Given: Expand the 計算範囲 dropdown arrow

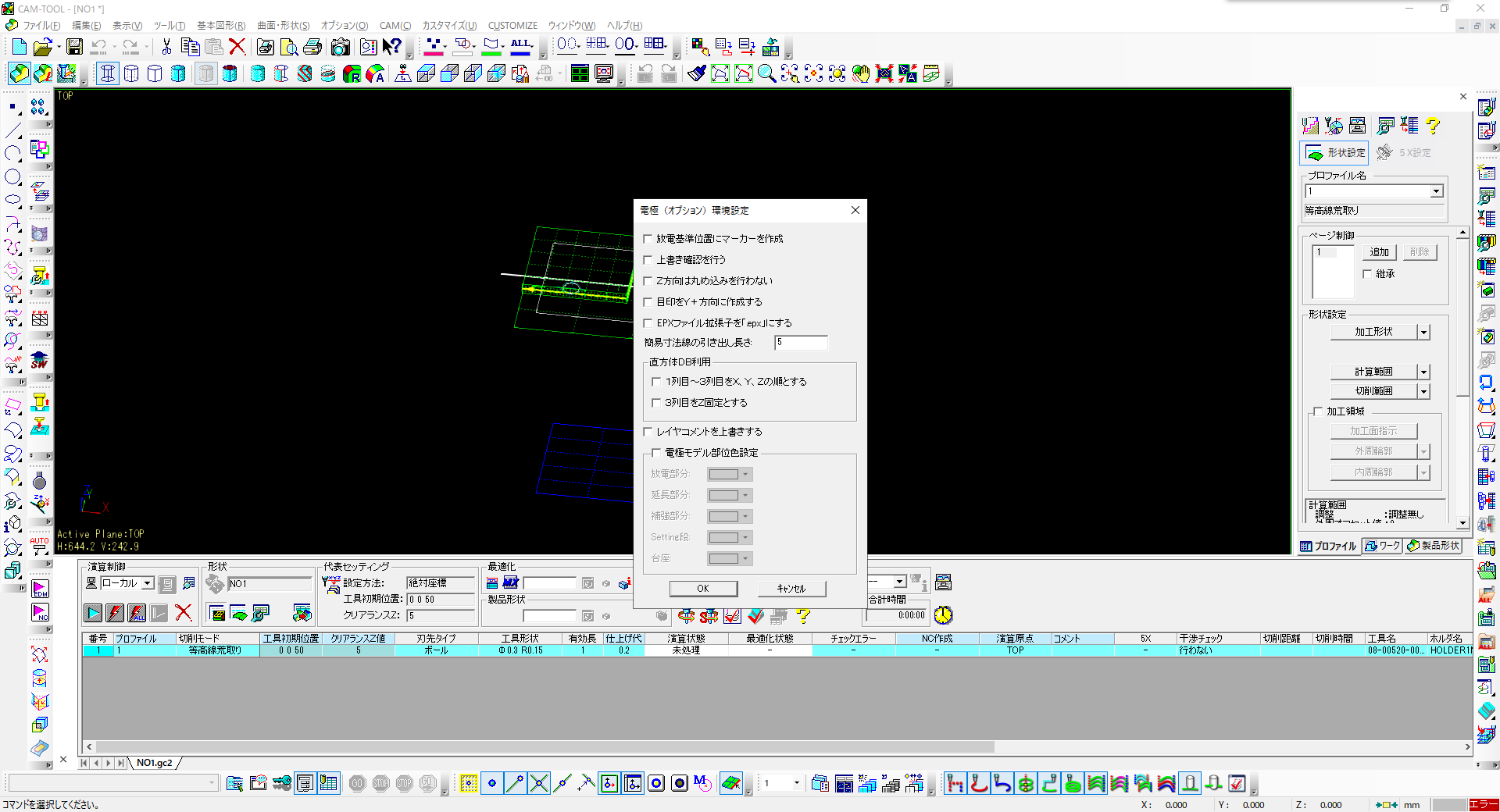Looking at the screenshot, I should click(x=1423, y=372).
